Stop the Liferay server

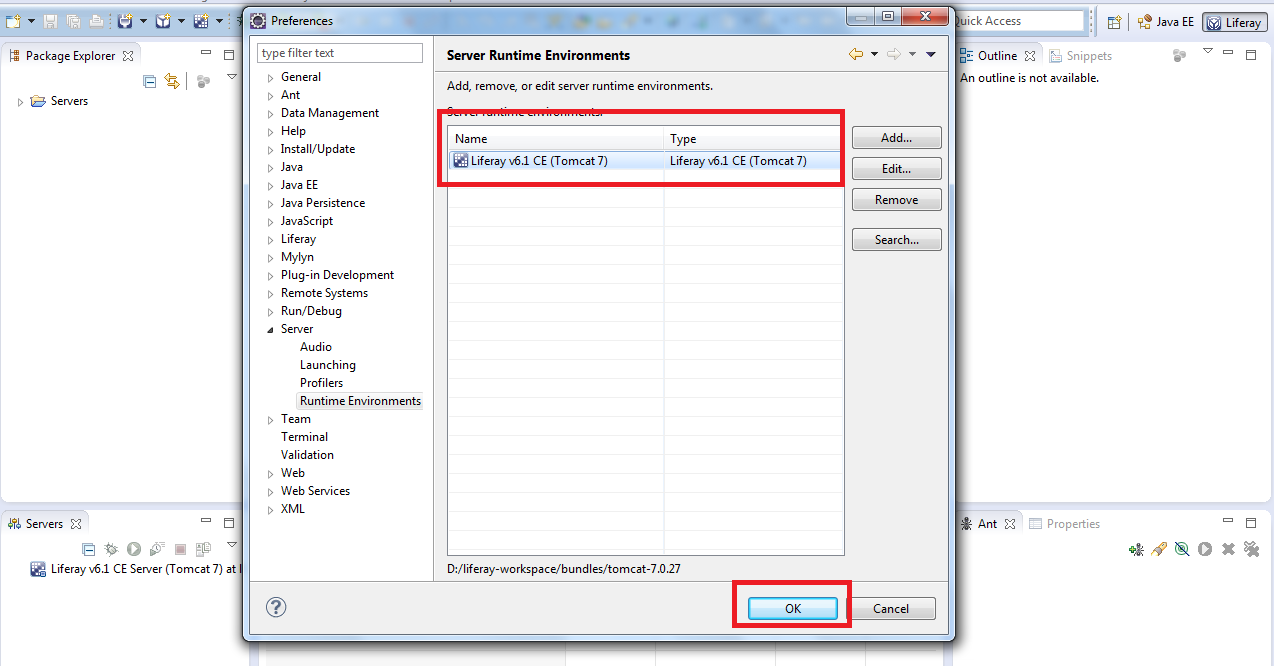coord(180,548)
